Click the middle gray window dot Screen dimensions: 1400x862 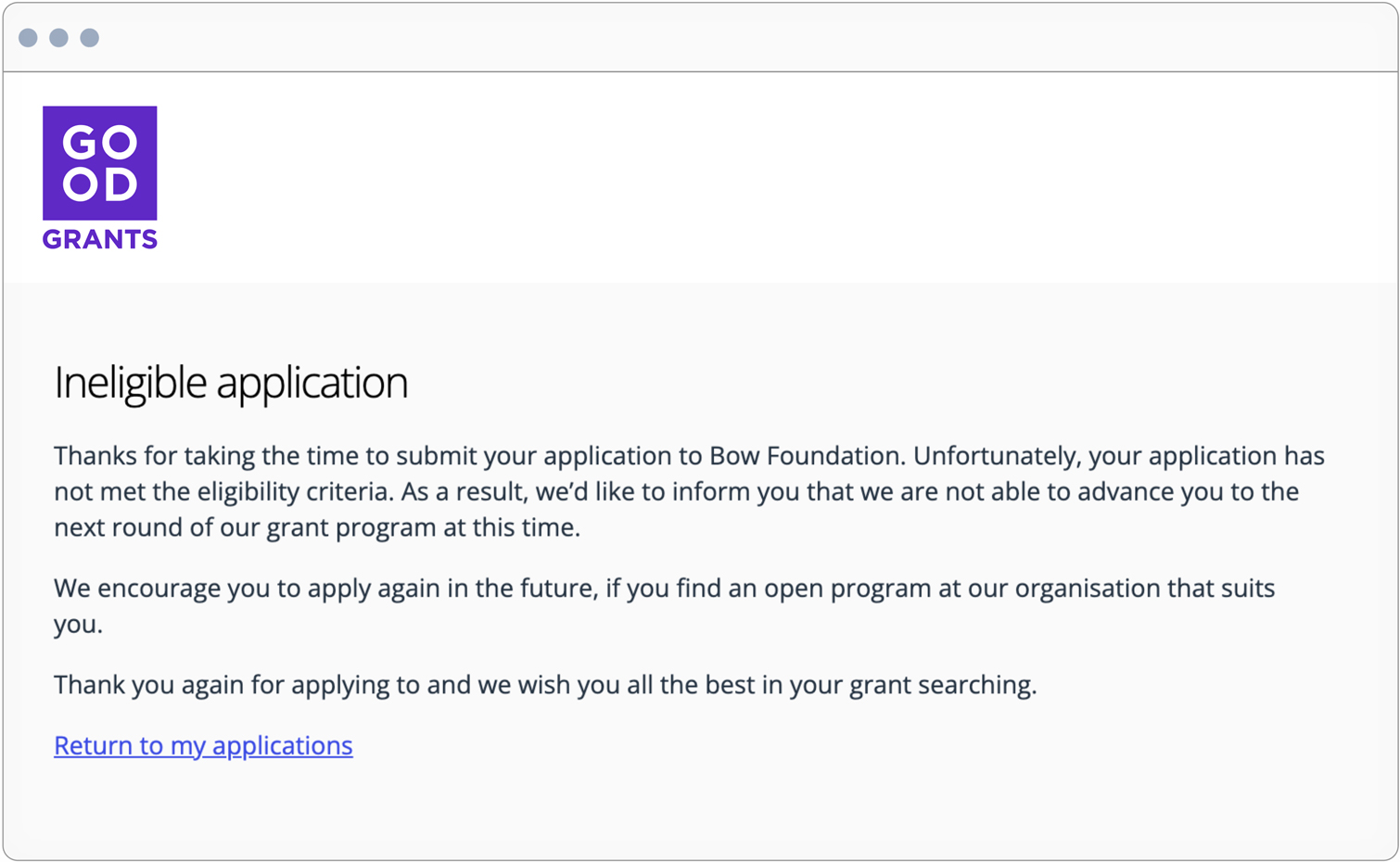click(58, 37)
